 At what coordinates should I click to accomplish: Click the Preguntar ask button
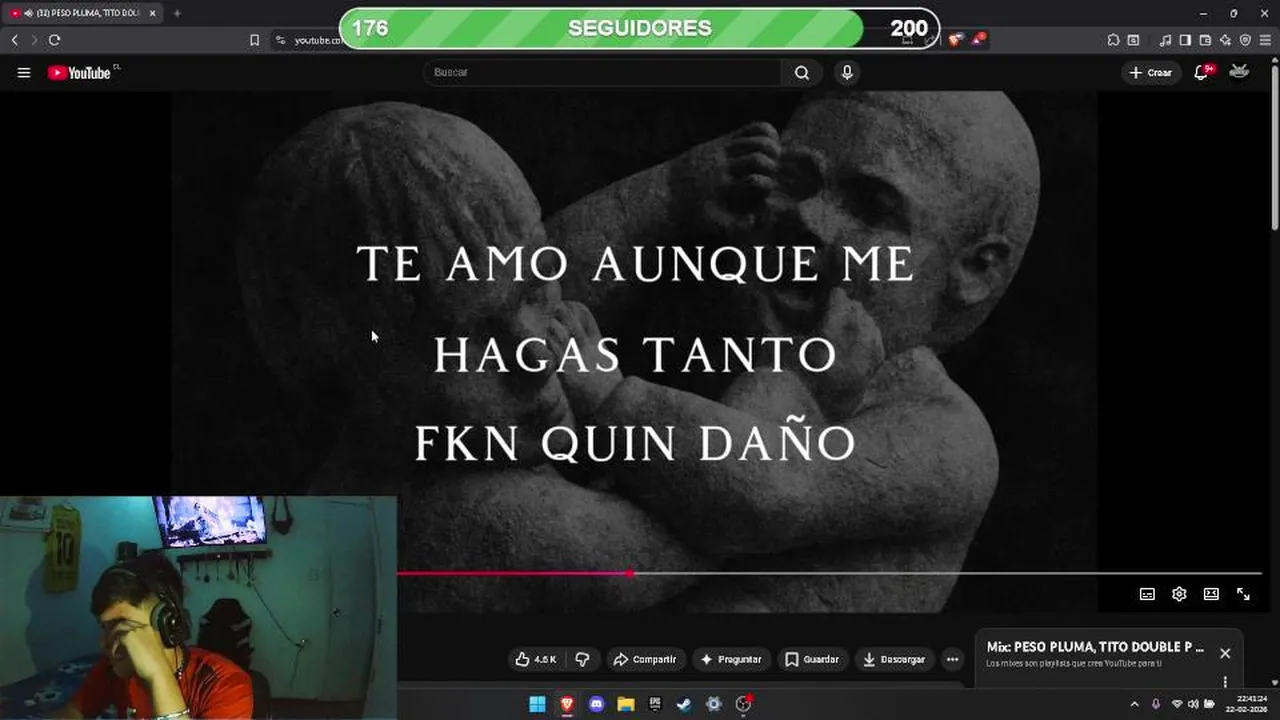coord(731,659)
